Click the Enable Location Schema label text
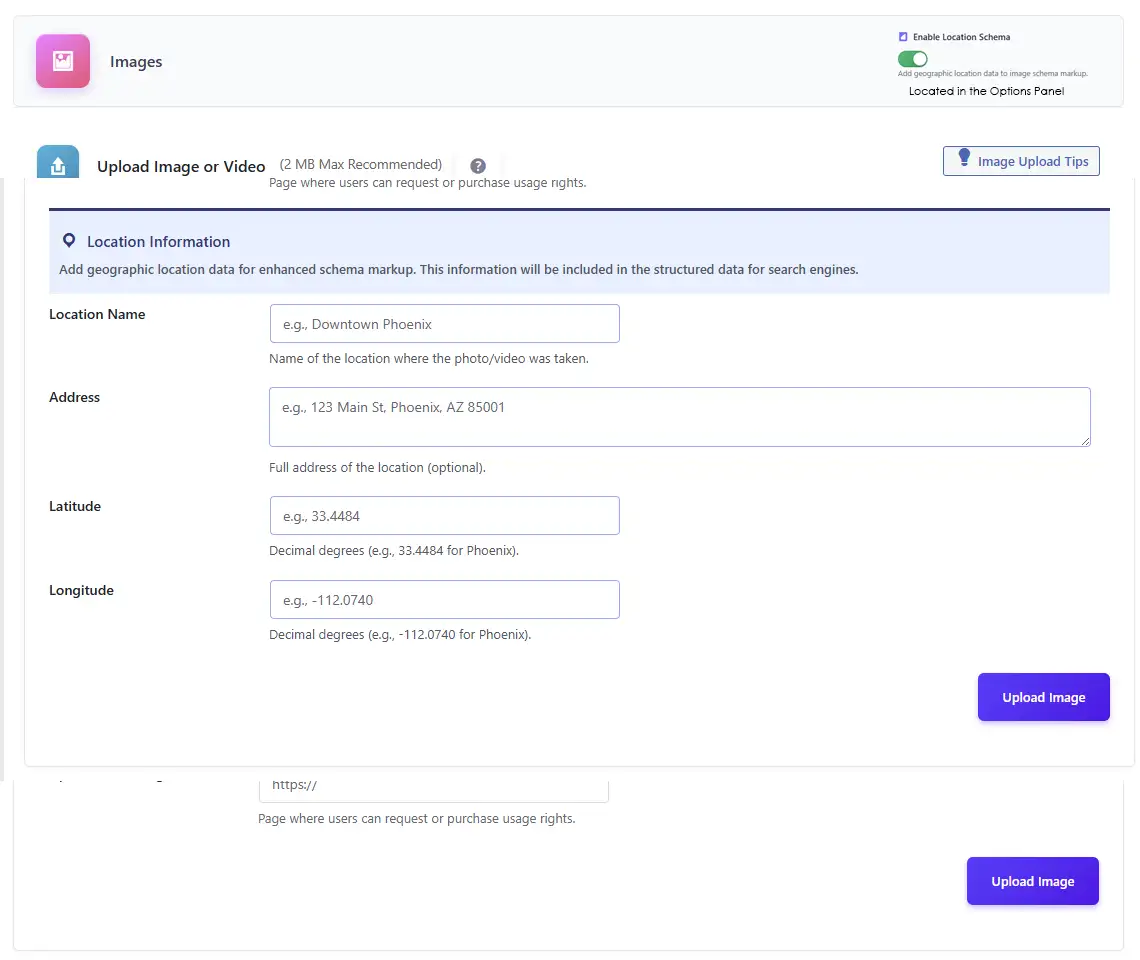Image resolution: width=1140 pixels, height=960 pixels. coord(961,37)
